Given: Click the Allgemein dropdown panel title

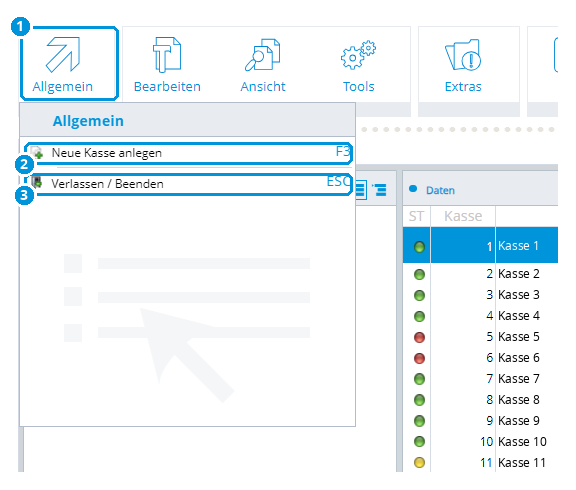Looking at the screenshot, I should (x=88, y=121).
